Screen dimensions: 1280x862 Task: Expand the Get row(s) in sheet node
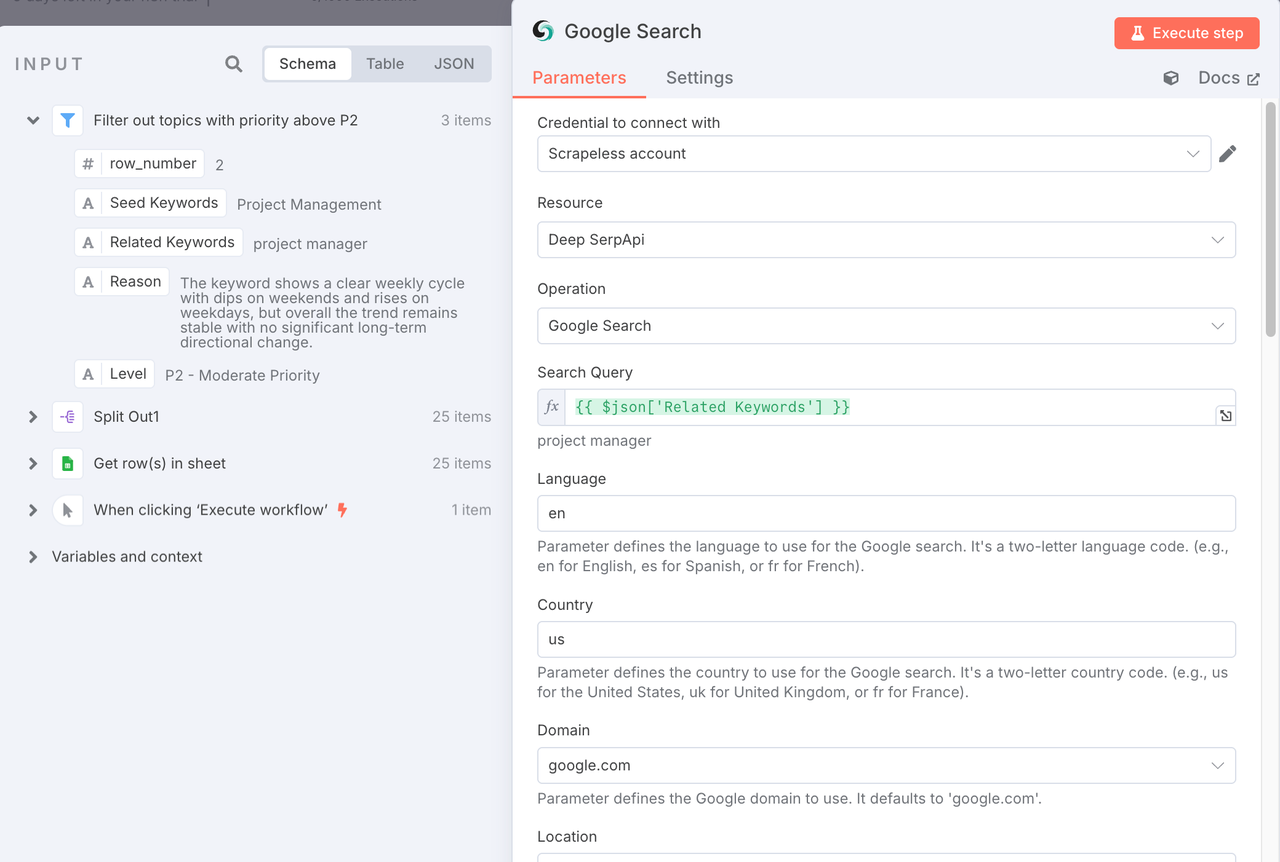point(33,463)
